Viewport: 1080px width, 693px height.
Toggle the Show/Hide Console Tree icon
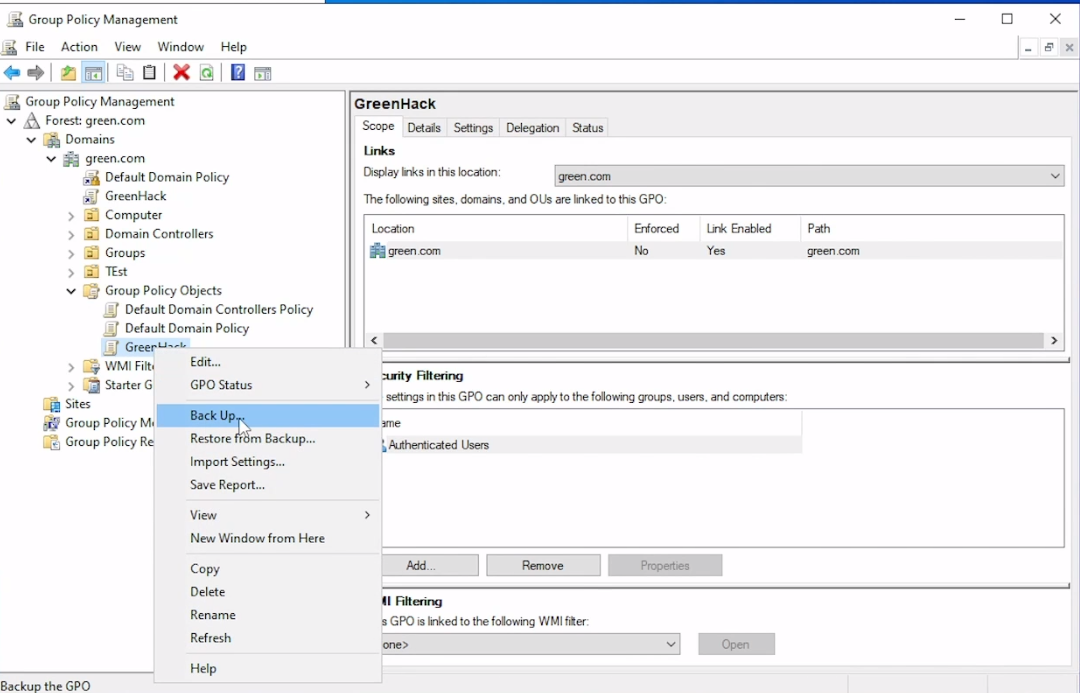(x=93, y=72)
